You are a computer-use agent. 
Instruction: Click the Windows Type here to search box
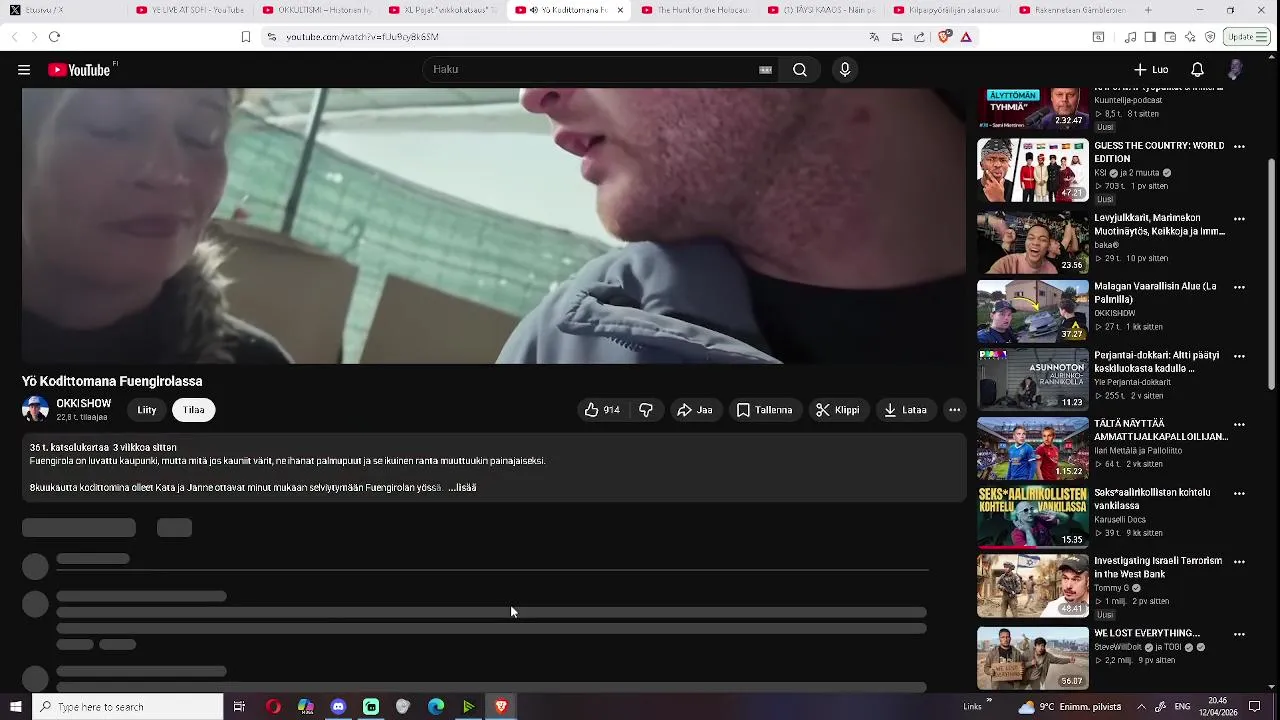pyautogui.click(x=127, y=707)
